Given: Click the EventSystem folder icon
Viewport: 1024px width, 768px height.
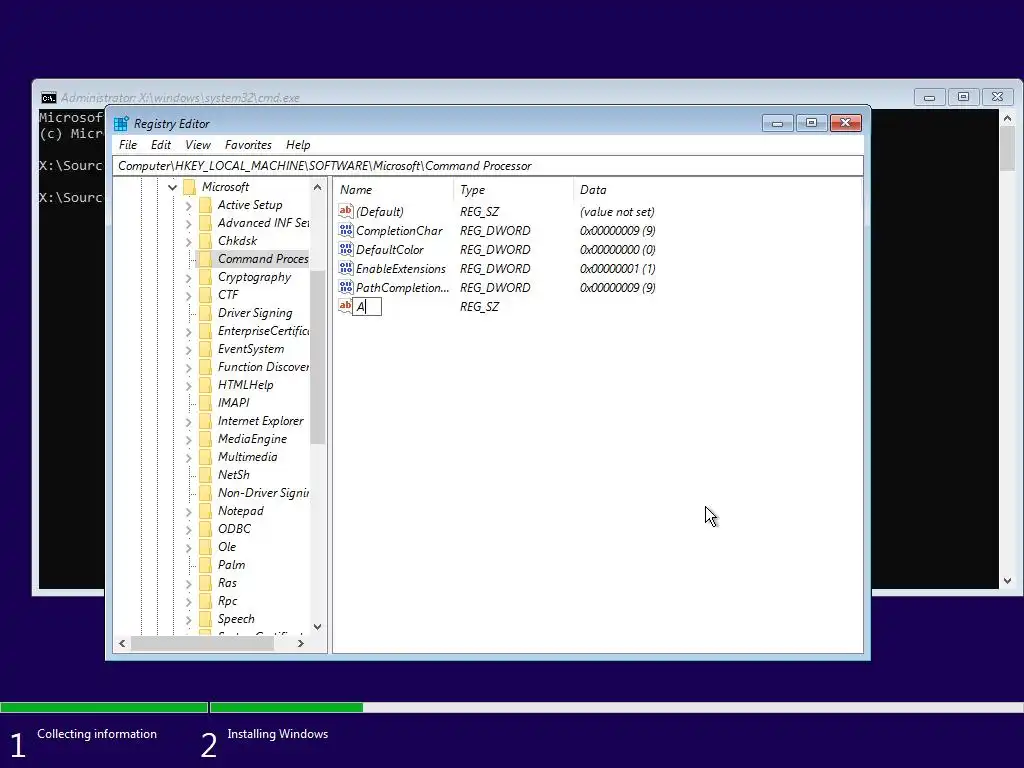Looking at the screenshot, I should [x=205, y=349].
